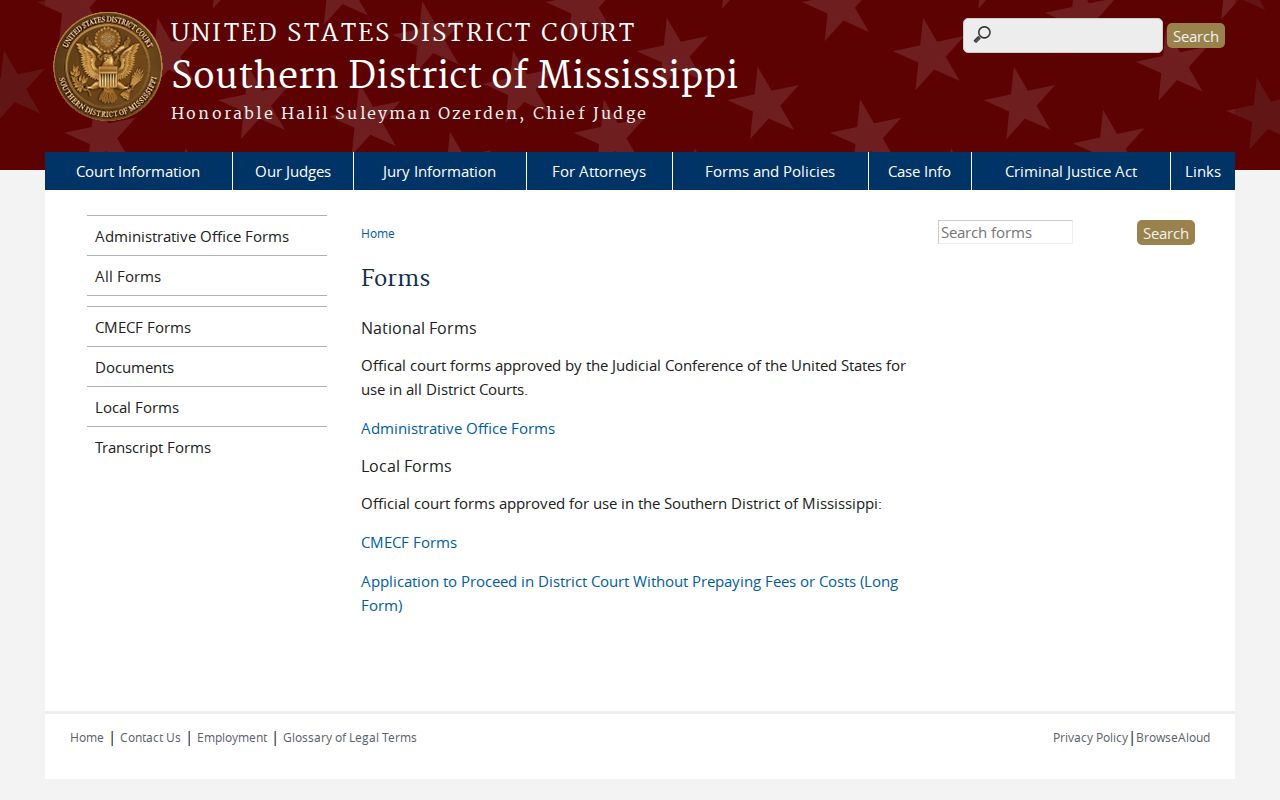Click the magnifier icon in site search
Viewport: 1280px width, 800px height.
(x=982, y=36)
